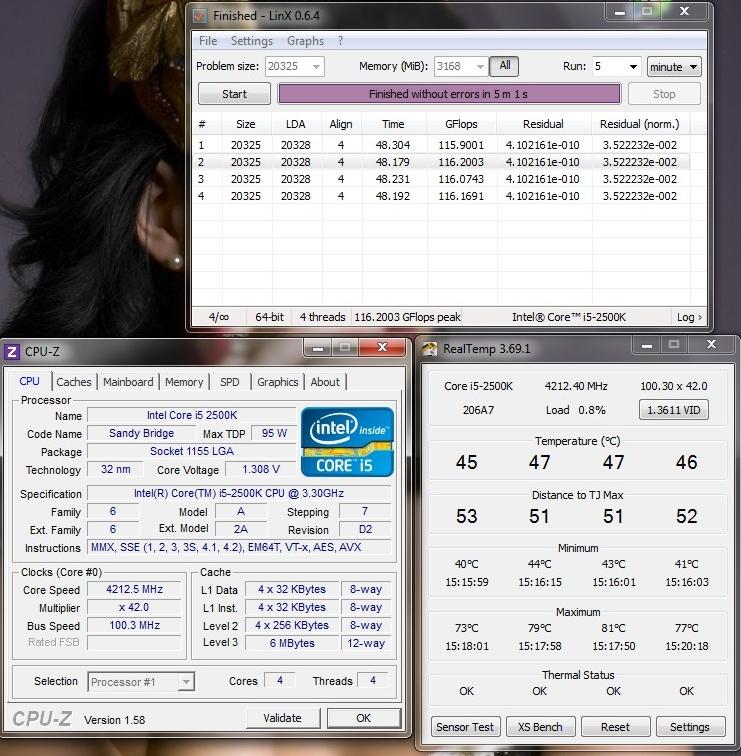Image resolution: width=741 pixels, height=756 pixels.
Task: Click the Start button in LinX
Action: coord(234,94)
